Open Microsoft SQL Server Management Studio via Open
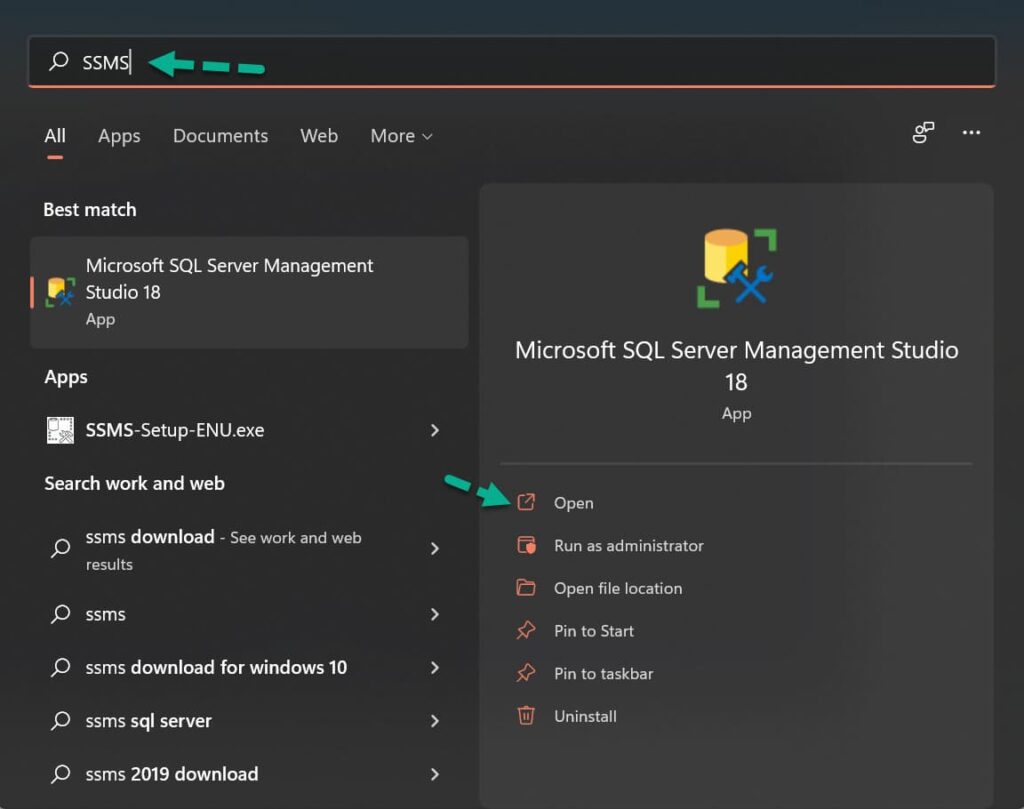The width and height of the screenshot is (1024, 809). click(x=573, y=503)
